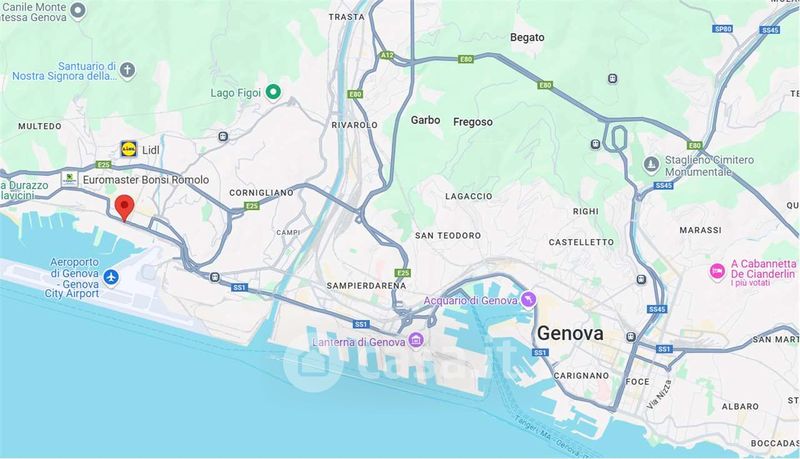This screenshot has width=800, height=459.
Task: Click the red location pin marker
Action: [124, 208]
